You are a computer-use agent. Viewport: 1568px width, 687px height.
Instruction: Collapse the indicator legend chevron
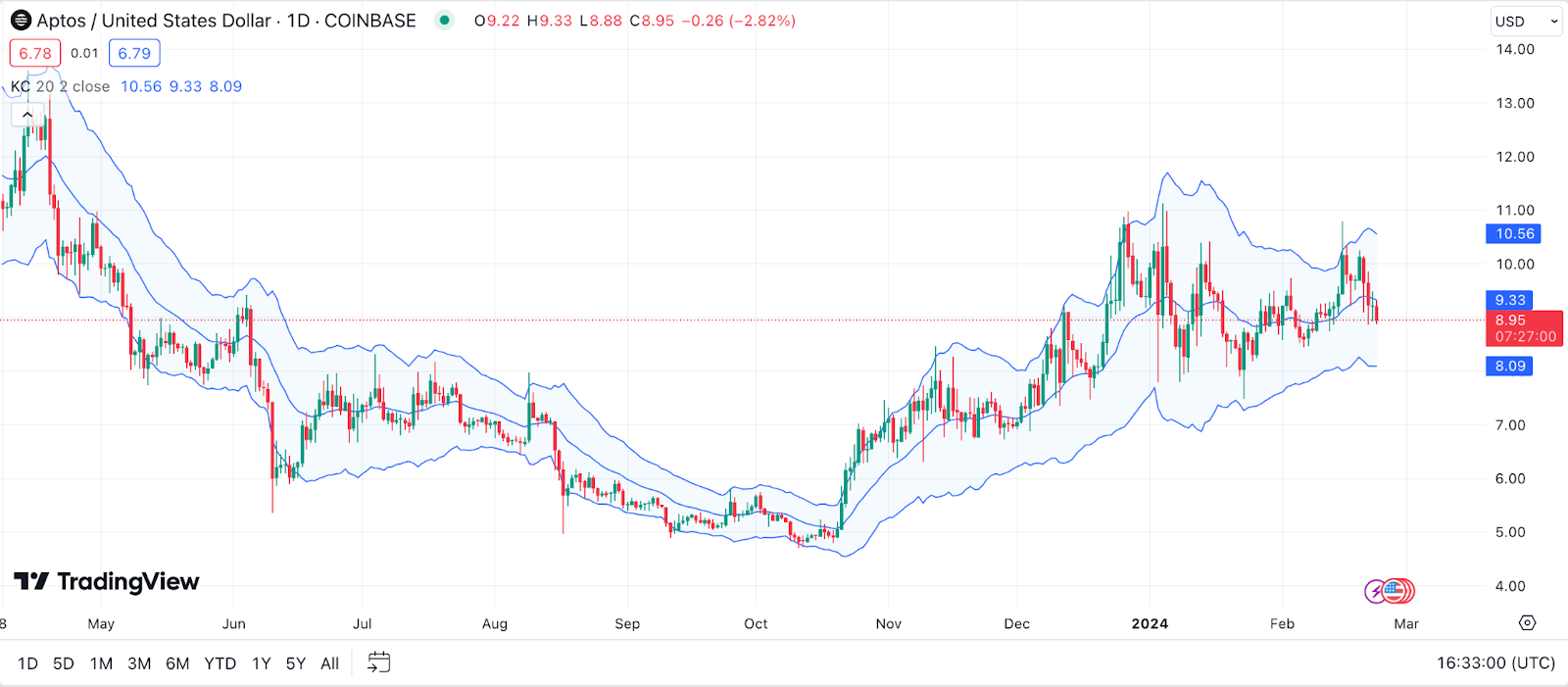[x=27, y=115]
